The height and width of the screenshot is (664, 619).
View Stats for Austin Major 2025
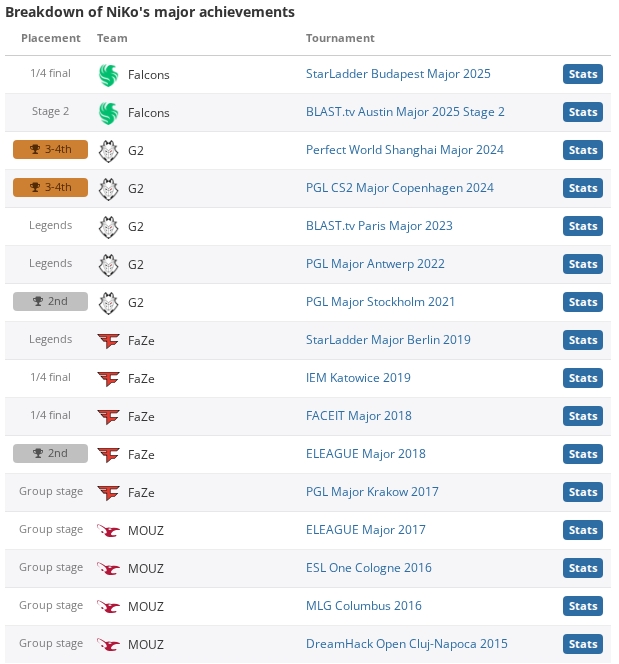point(583,112)
